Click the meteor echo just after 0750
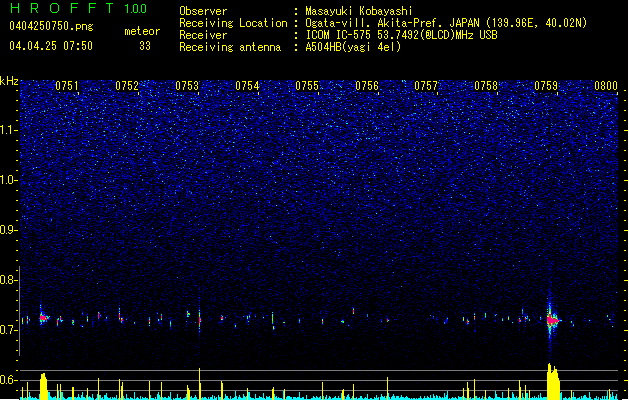 (43, 318)
